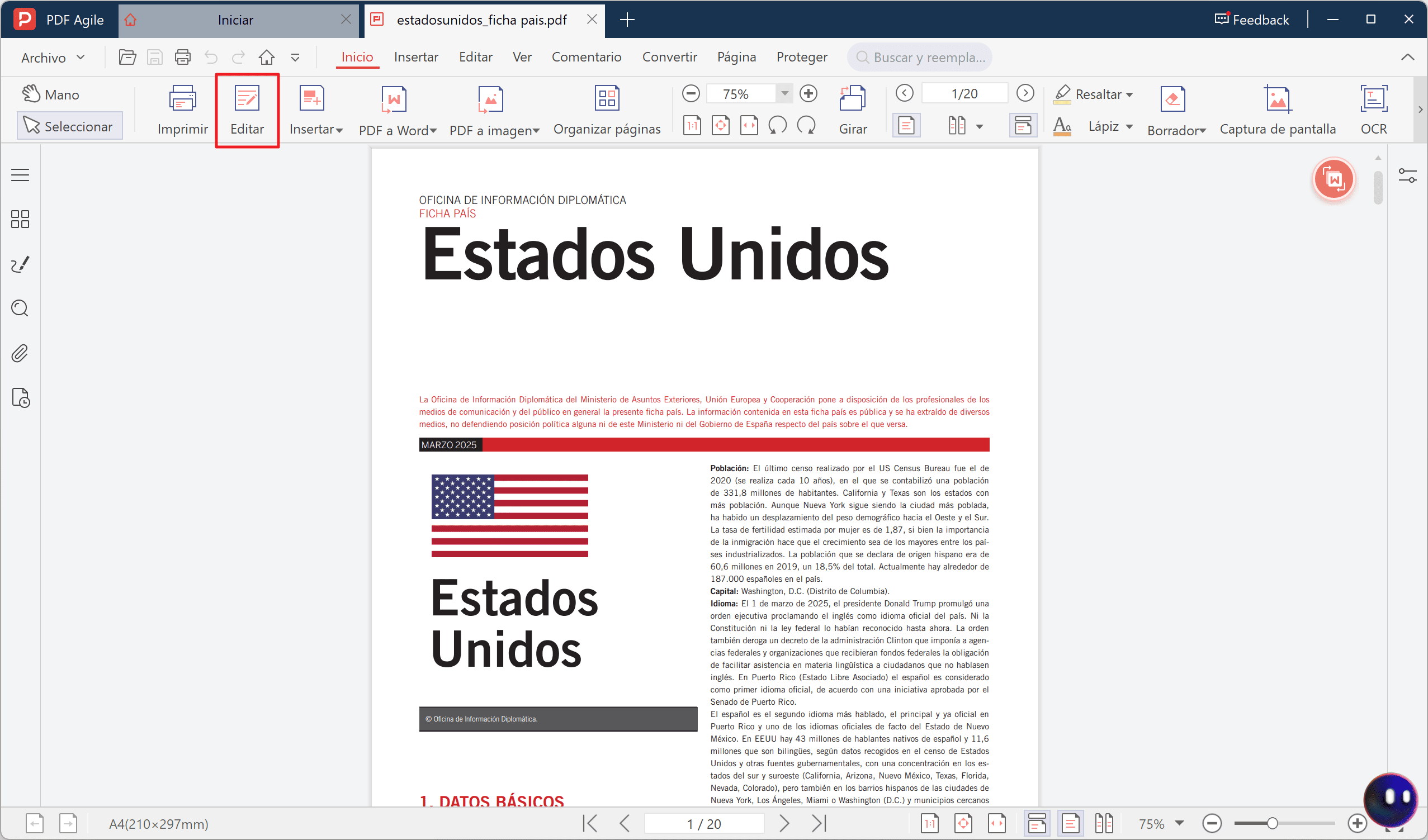This screenshot has width=1428, height=840.
Task: Expand the ribbon Insertar dropdown
Action: pos(339,131)
